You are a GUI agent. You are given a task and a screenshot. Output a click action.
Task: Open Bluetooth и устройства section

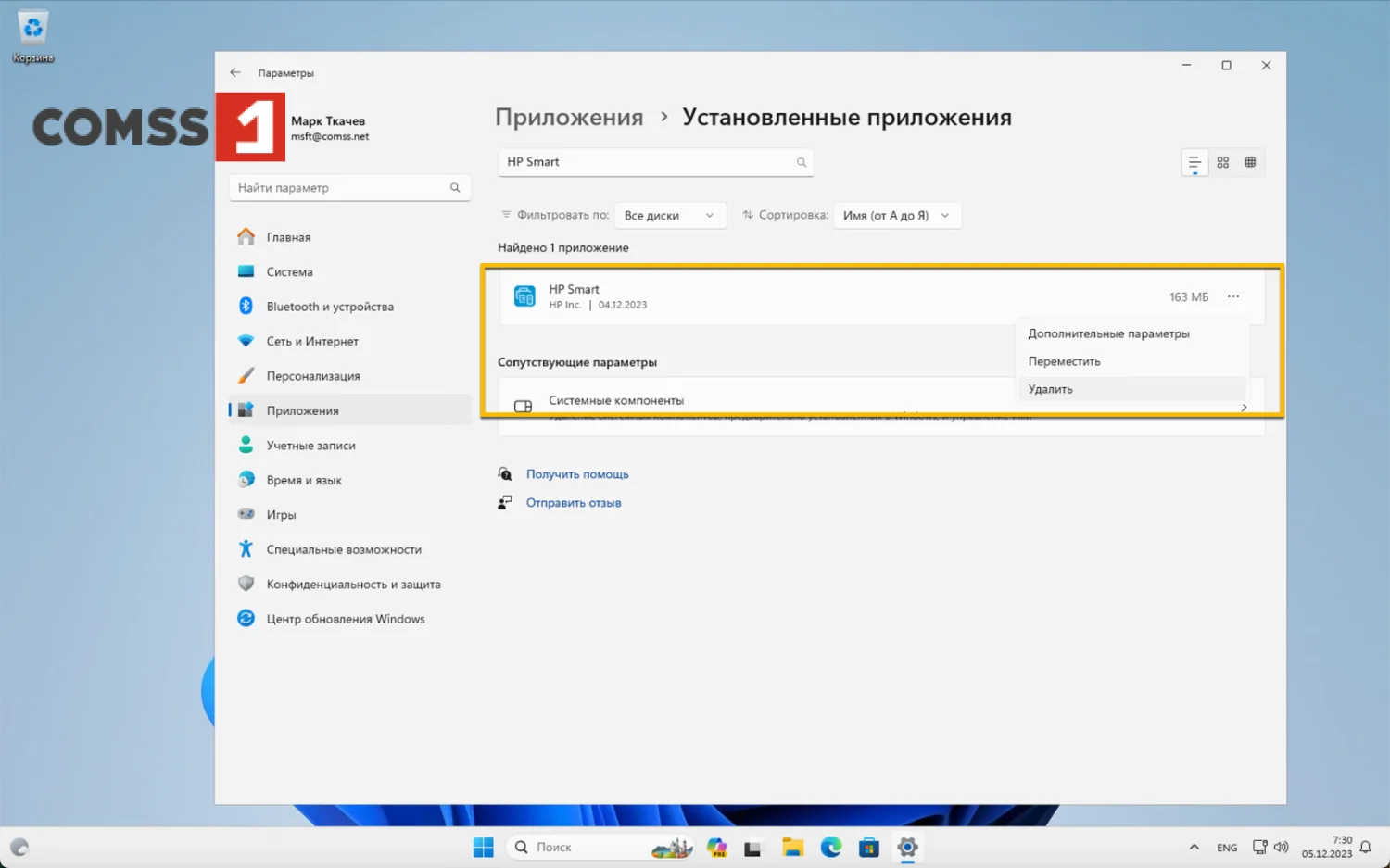pos(349,307)
